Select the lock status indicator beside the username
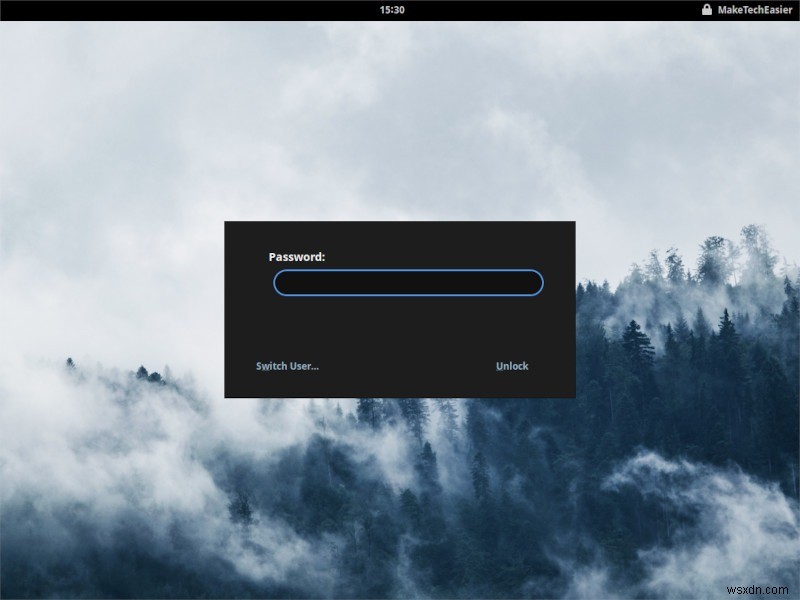The height and width of the screenshot is (600, 800). (705, 9)
